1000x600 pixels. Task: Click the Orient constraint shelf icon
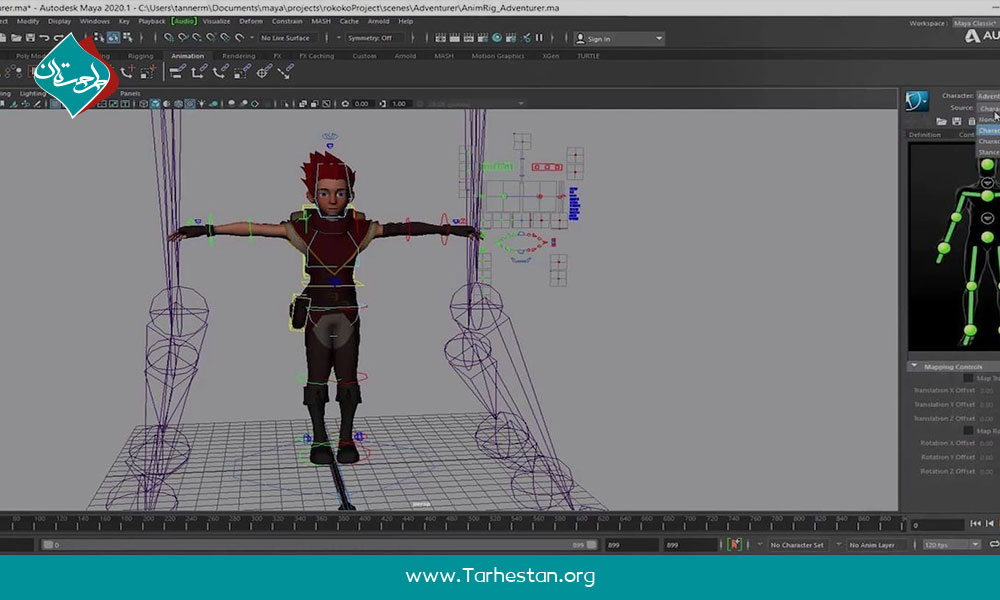click(x=221, y=72)
